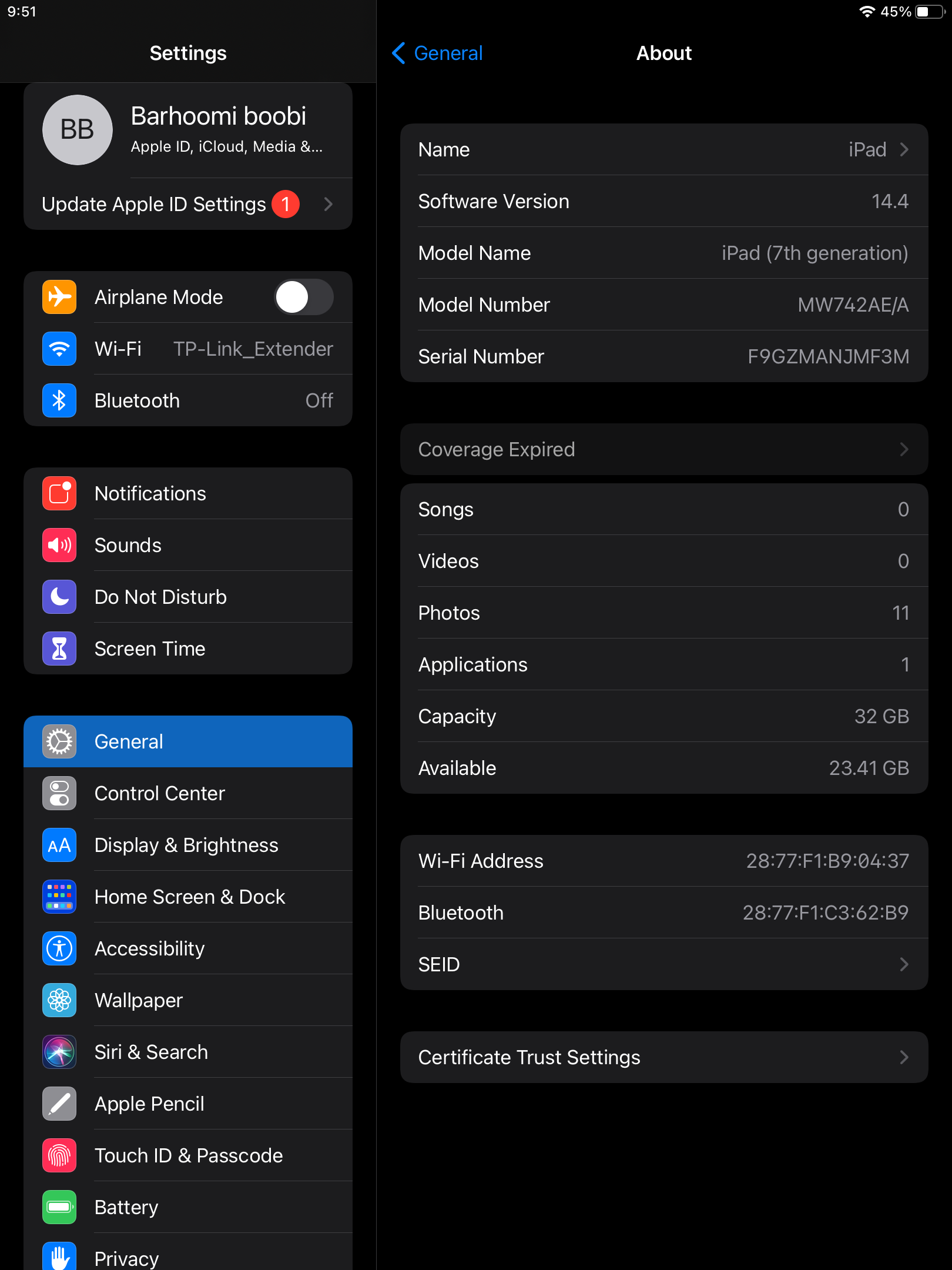Open Certificate Trust Settings
This screenshot has width=952, height=1270.
[664, 1057]
